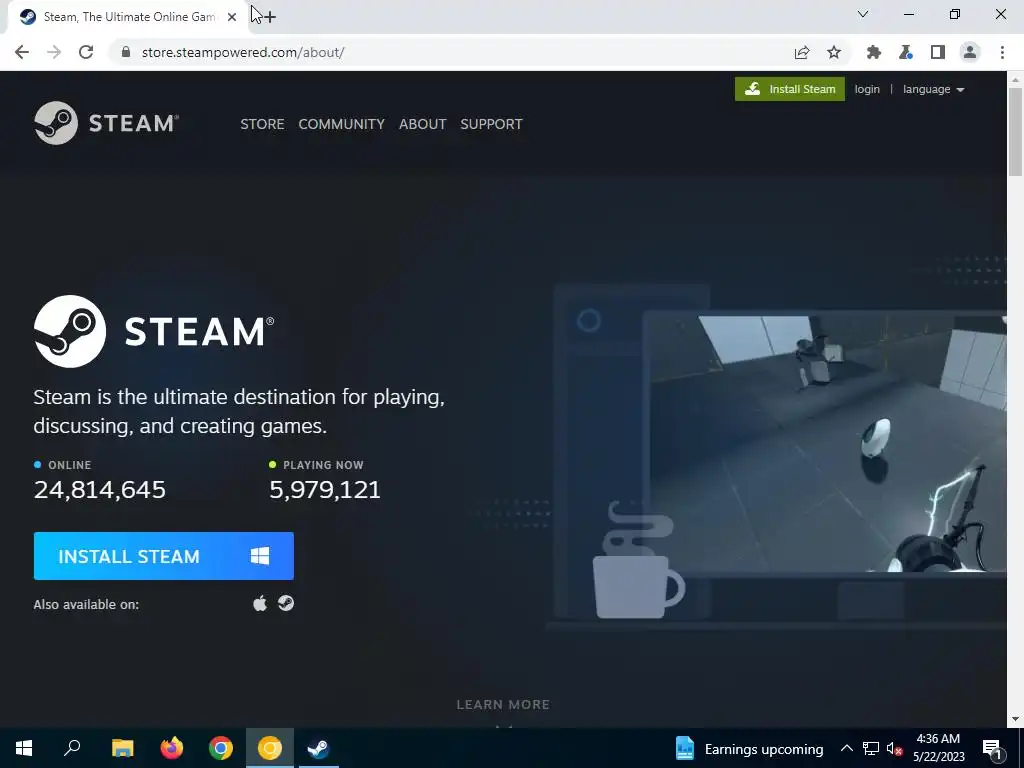Viewport: 1024px width, 768px height.
Task: Reload the current page
Action: point(86,52)
